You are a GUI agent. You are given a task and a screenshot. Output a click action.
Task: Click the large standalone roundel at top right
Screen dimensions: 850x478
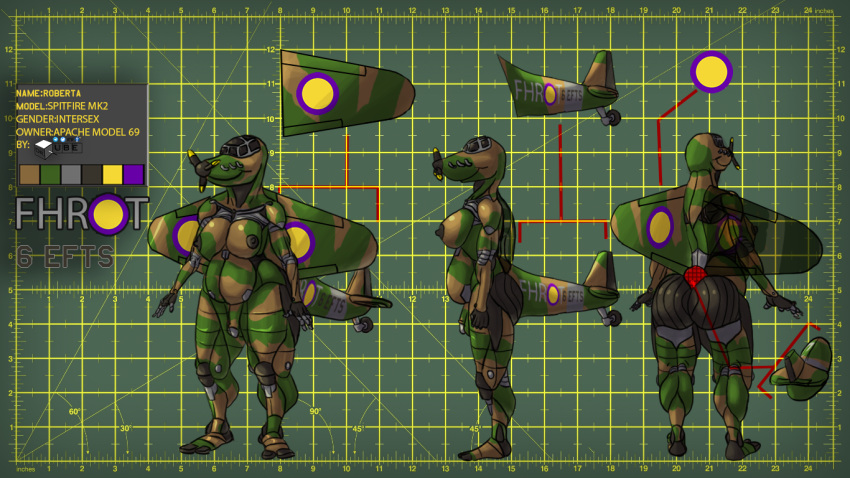pos(711,72)
